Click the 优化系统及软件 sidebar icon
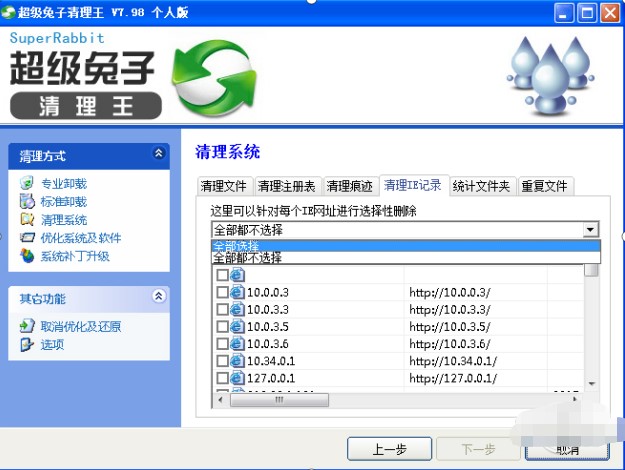This screenshot has height=470, width=625. click(x=27, y=238)
